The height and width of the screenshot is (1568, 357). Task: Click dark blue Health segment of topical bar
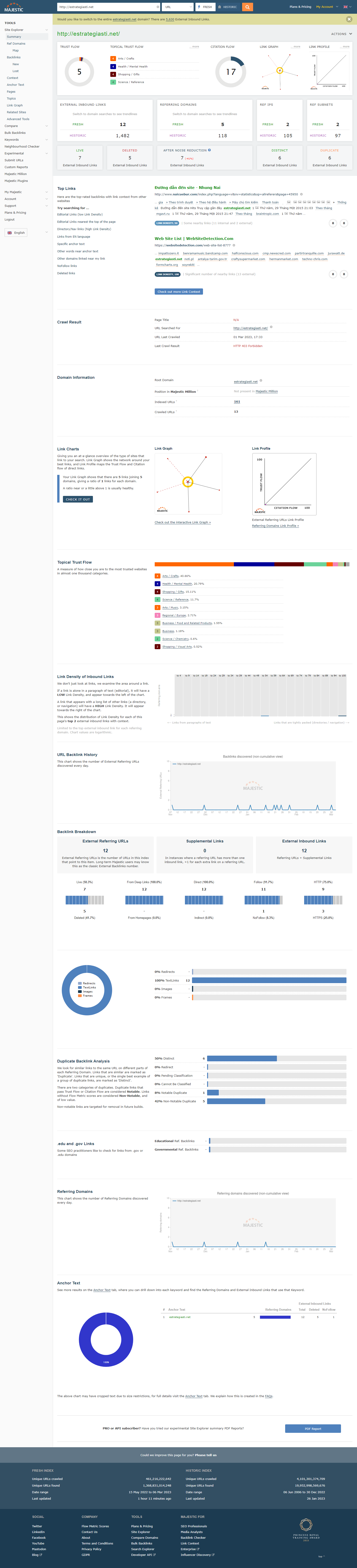(254, 564)
